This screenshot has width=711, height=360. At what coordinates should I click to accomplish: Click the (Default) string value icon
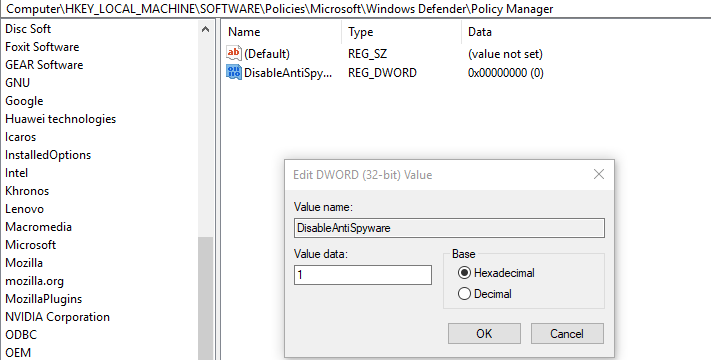(234, 54)
